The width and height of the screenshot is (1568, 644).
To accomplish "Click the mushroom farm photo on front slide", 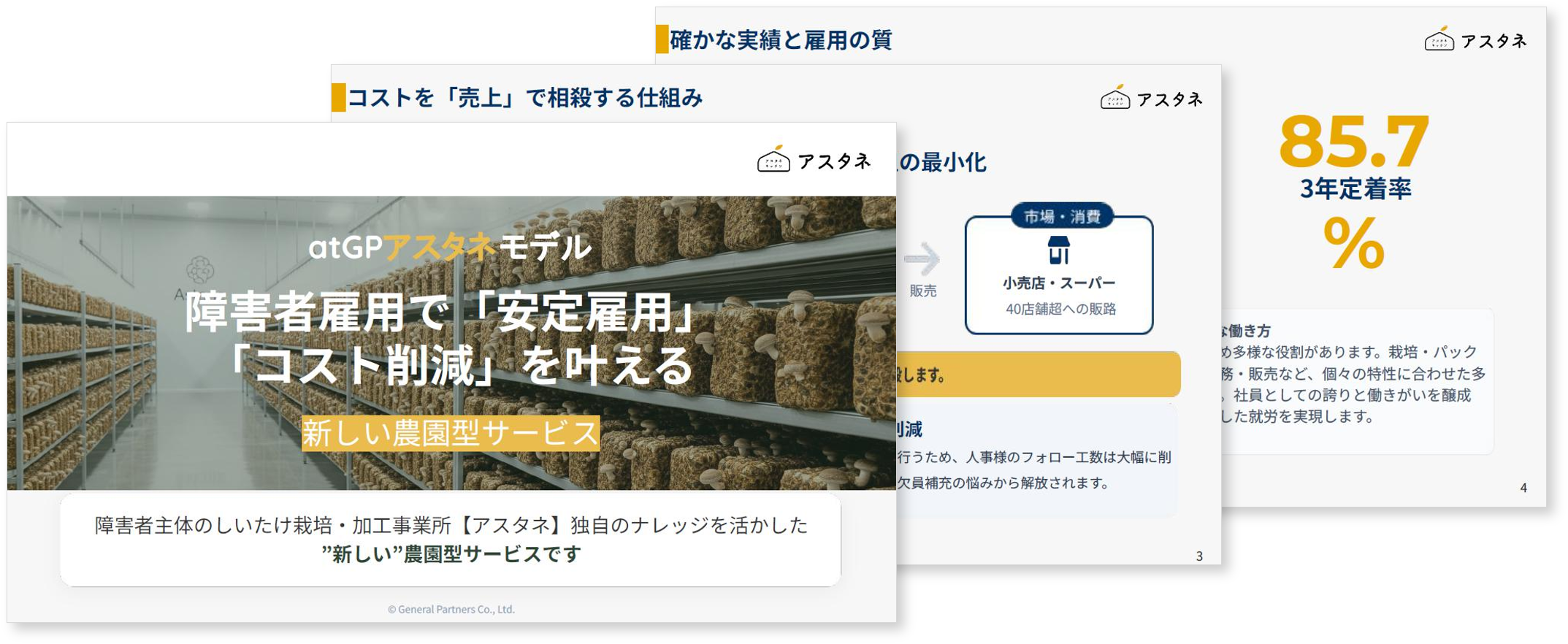I will point(451,342).
